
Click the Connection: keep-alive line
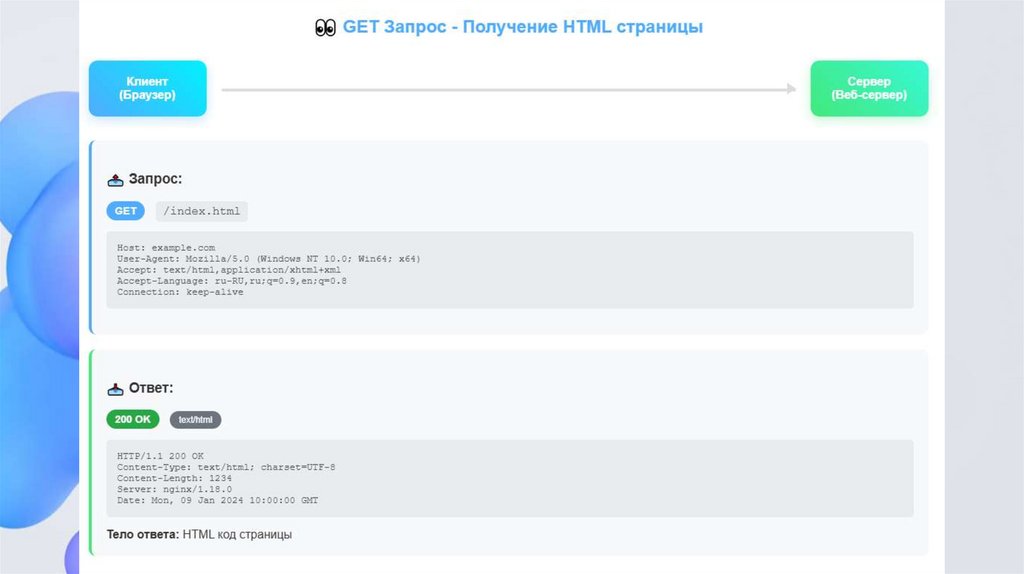coord(180,292)
